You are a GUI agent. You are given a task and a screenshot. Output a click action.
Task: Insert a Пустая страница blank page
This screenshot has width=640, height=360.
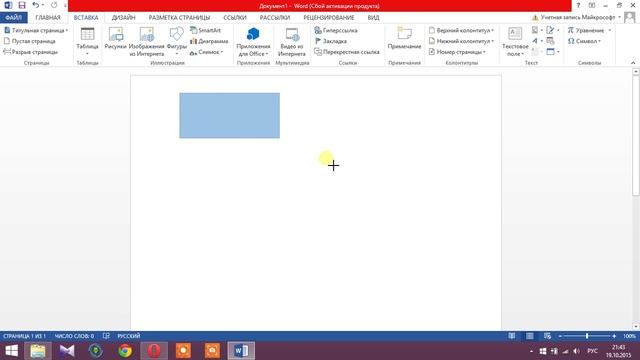pyautogui.click(x=29, y=41)
